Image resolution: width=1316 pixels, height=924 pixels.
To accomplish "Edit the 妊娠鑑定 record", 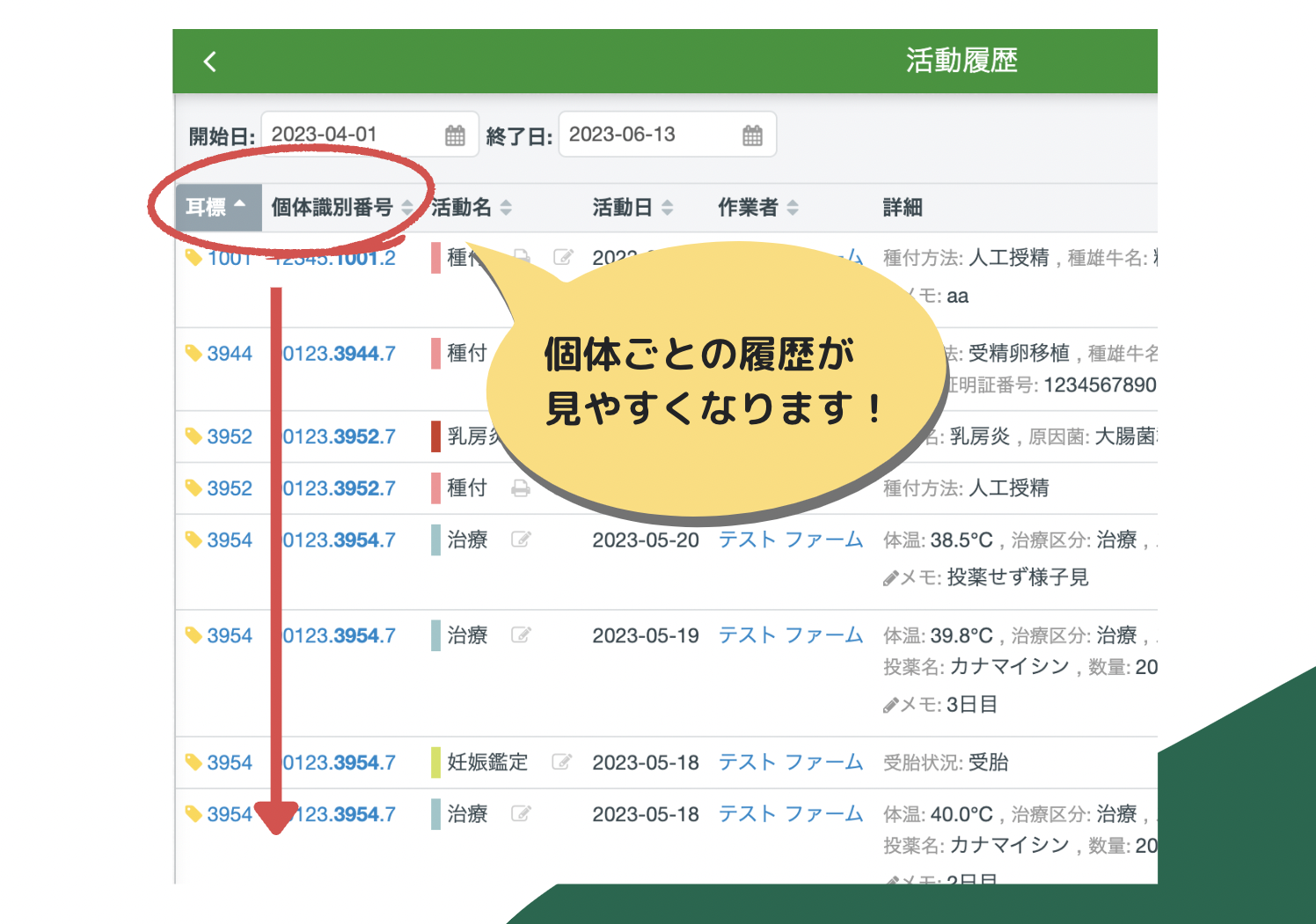I will pyautogui.click(x=561, y=762).
